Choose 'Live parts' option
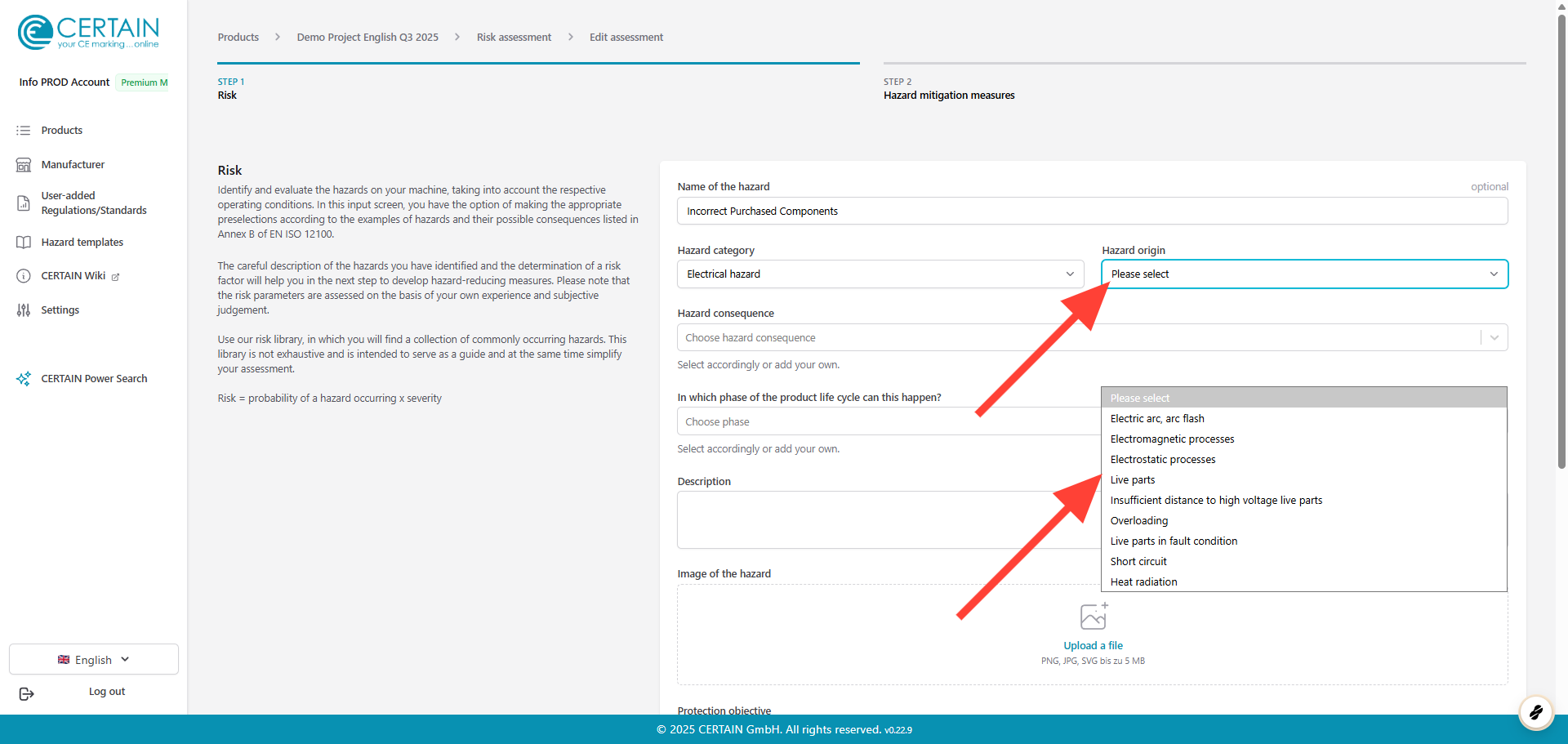 [x=1304, y=480]
